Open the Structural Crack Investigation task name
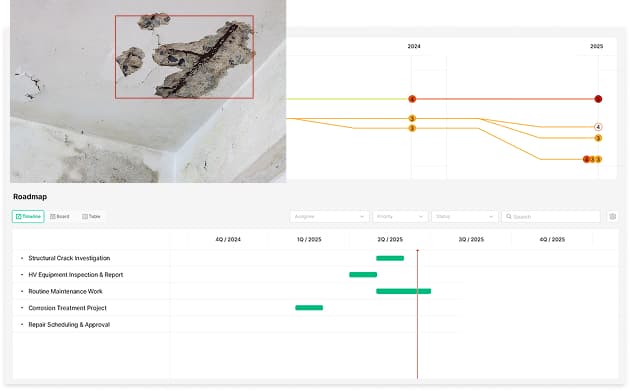630x391 pixels. (x=69, y=258)
